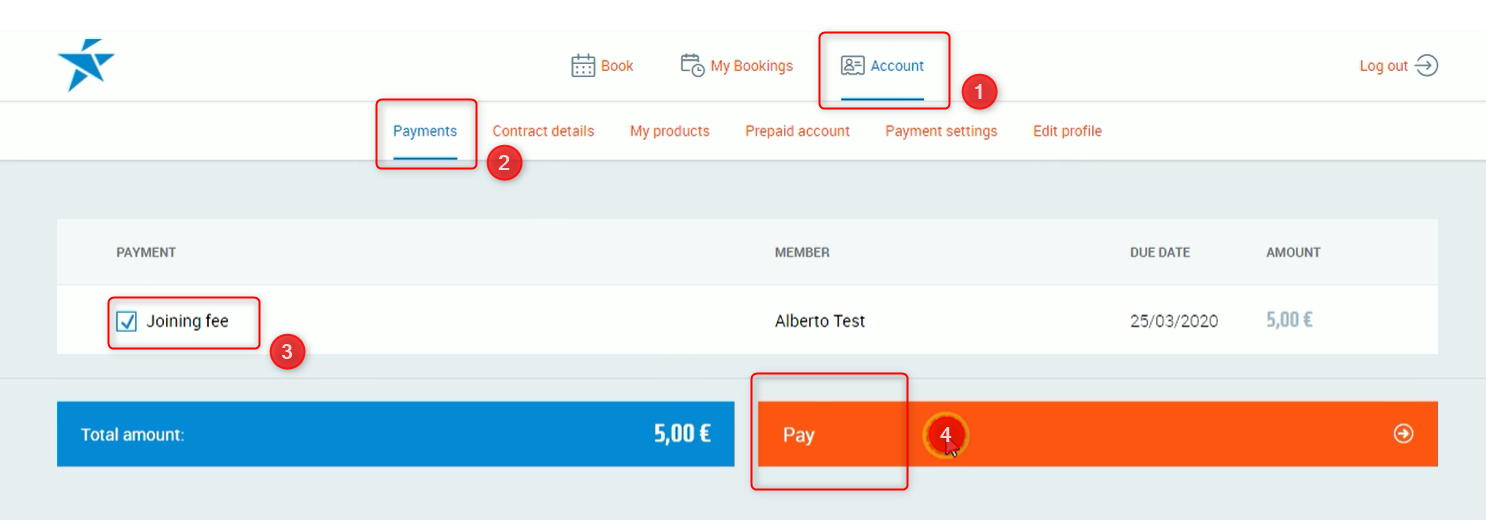
Task: Click the blue star logo
Action: 85,65
